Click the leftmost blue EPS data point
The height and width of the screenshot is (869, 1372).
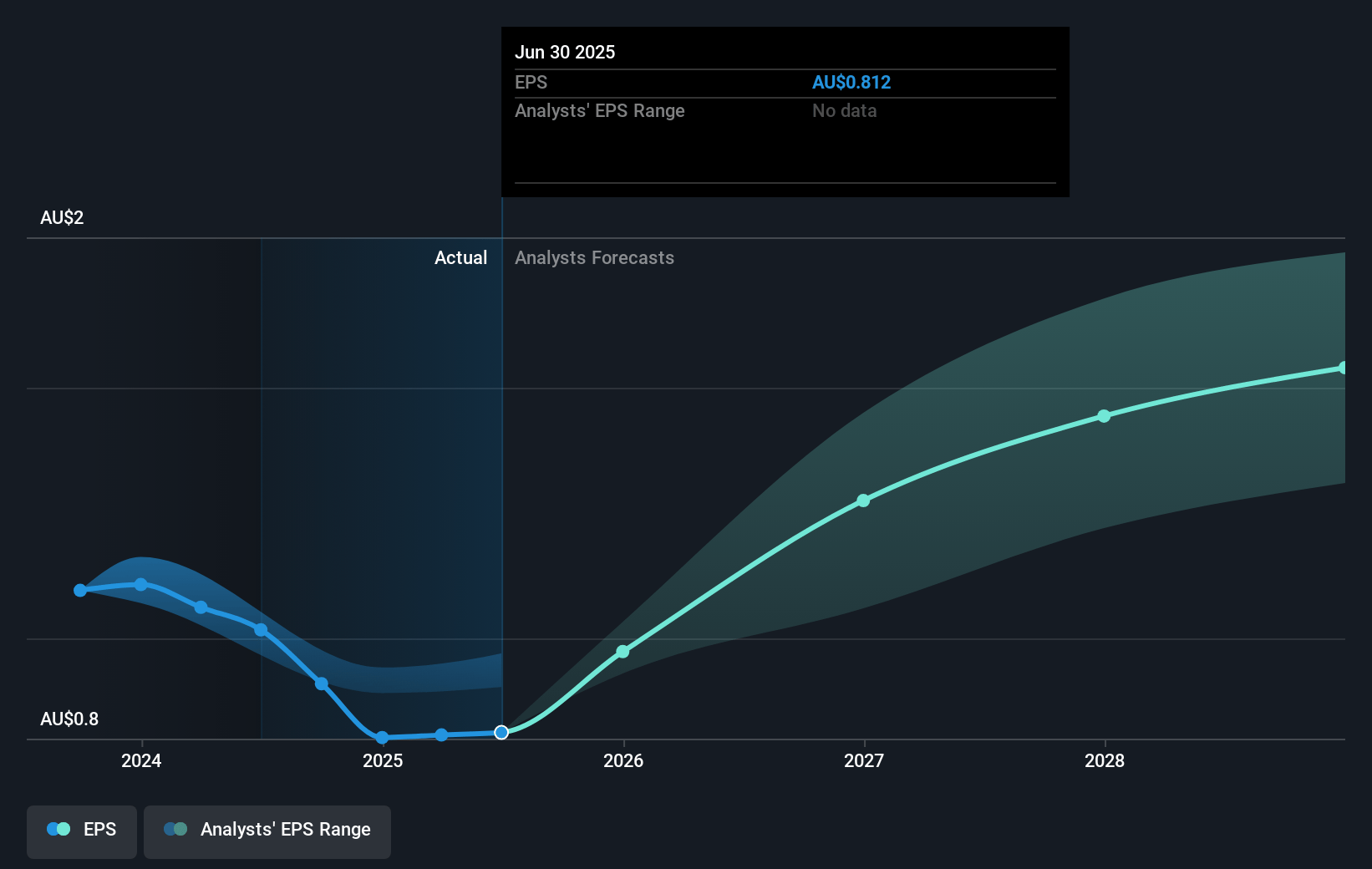click(x=80, y=591)
